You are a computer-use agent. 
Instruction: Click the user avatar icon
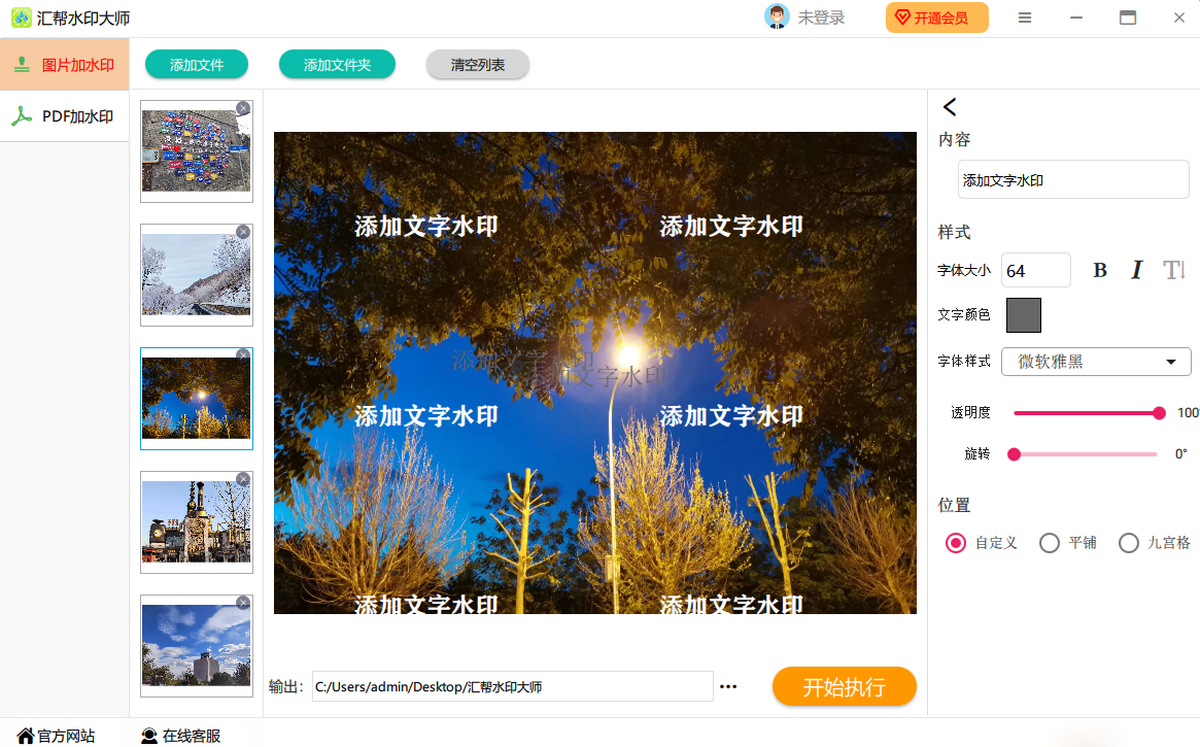[777, 17]
